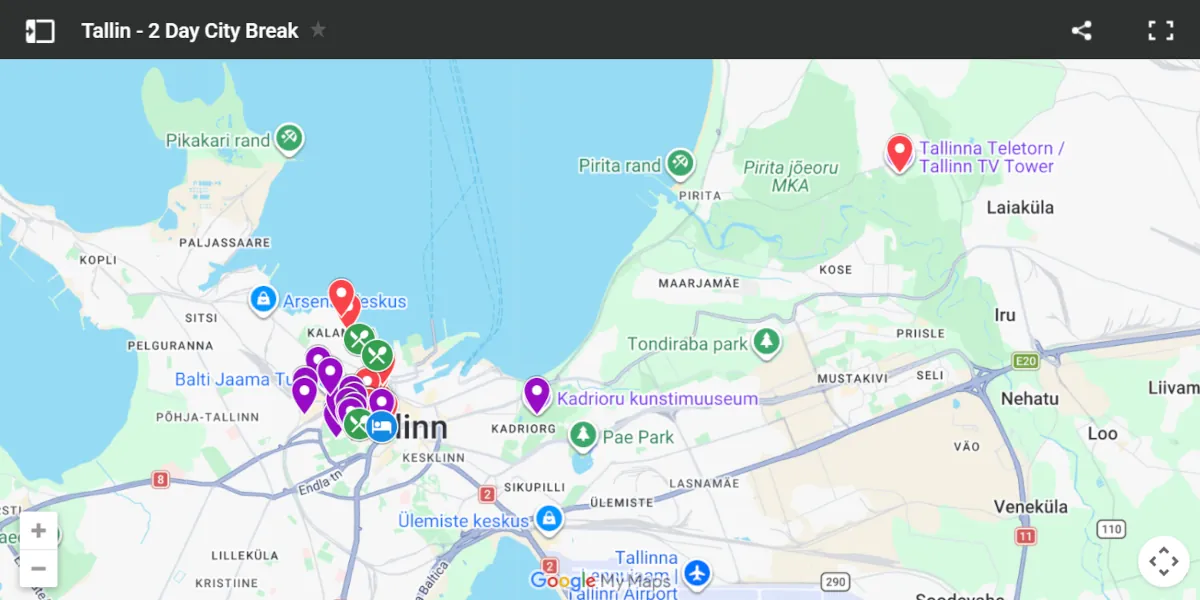Select the Kadrioru kunstimuuseum purple pin
The height and width of the screenshot is (600, 1200).
(x=537, y=395)
